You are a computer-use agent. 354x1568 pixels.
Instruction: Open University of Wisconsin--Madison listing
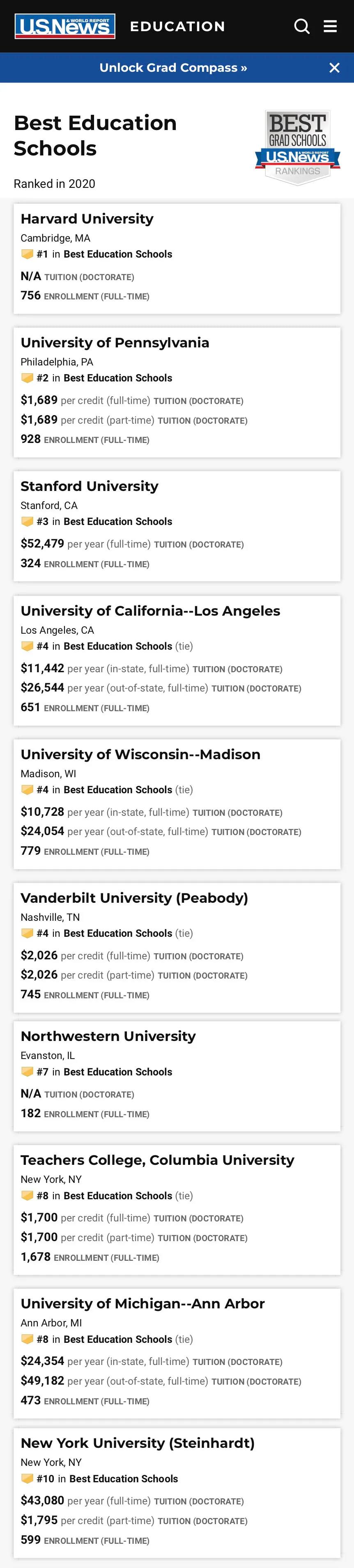140,754
